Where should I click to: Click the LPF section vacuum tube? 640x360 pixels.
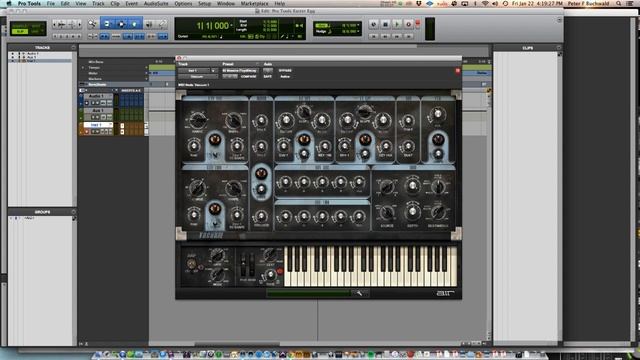pos(365,140)
